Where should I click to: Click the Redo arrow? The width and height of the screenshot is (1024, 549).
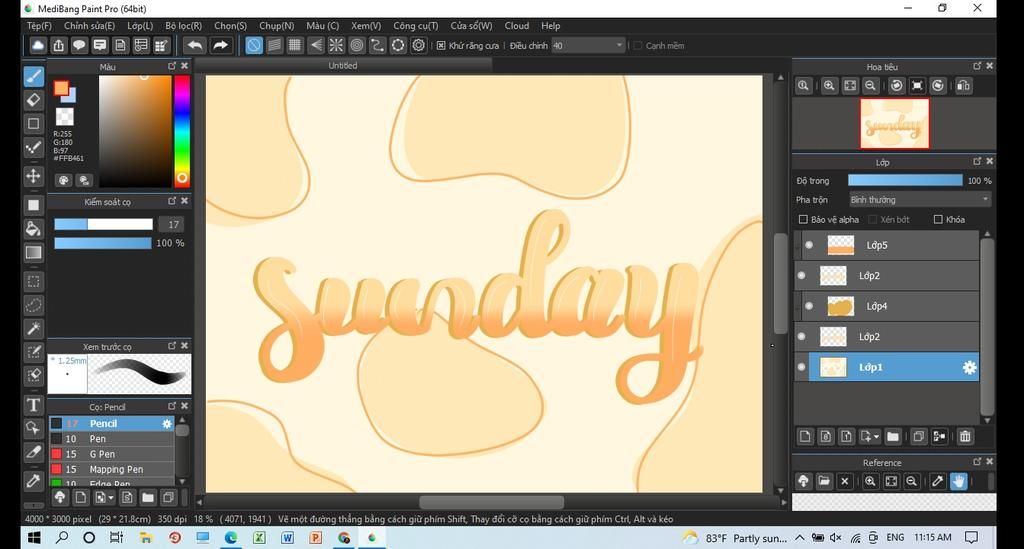[x=221, y=45]
